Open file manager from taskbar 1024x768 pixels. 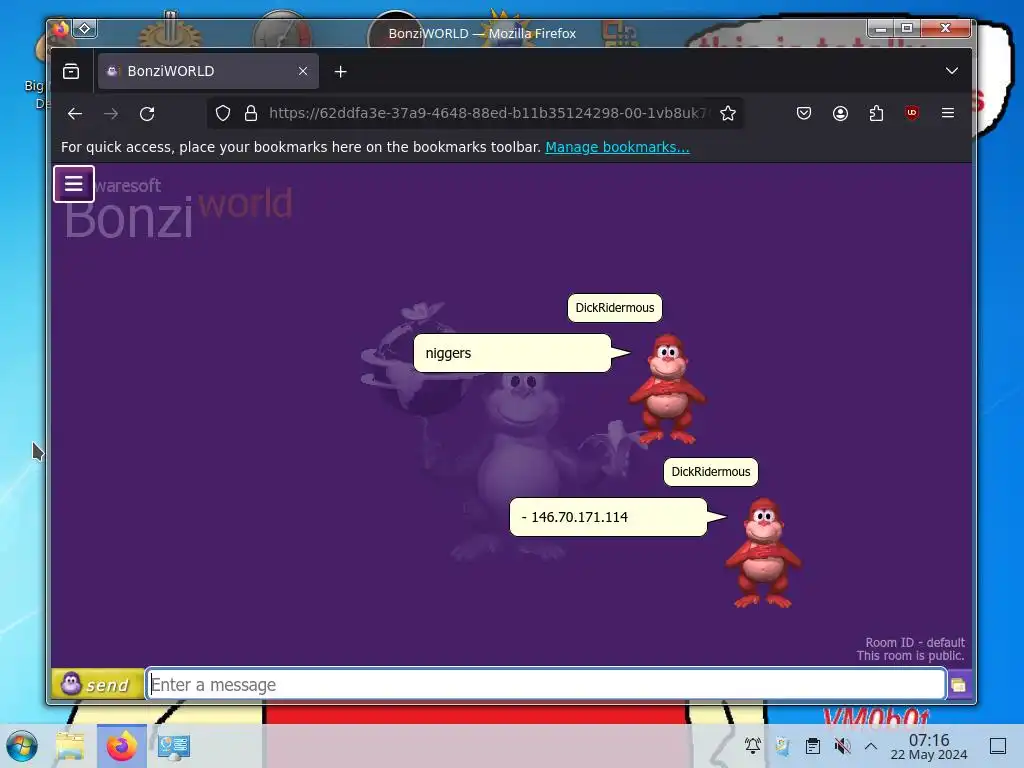(x=70, y=746)
